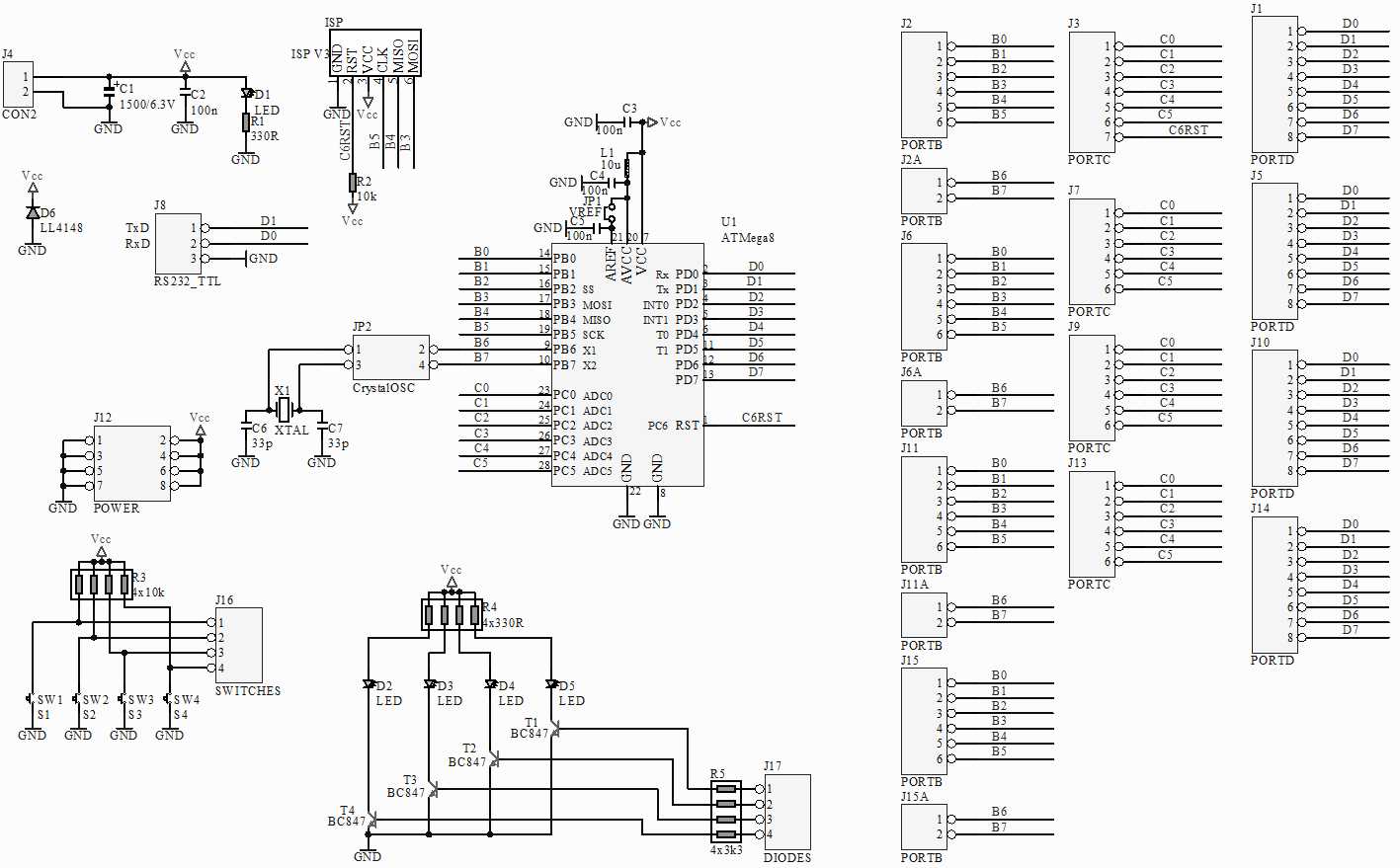Select the ISP header component
1400x868 pixels.
[x=375, y=52]
